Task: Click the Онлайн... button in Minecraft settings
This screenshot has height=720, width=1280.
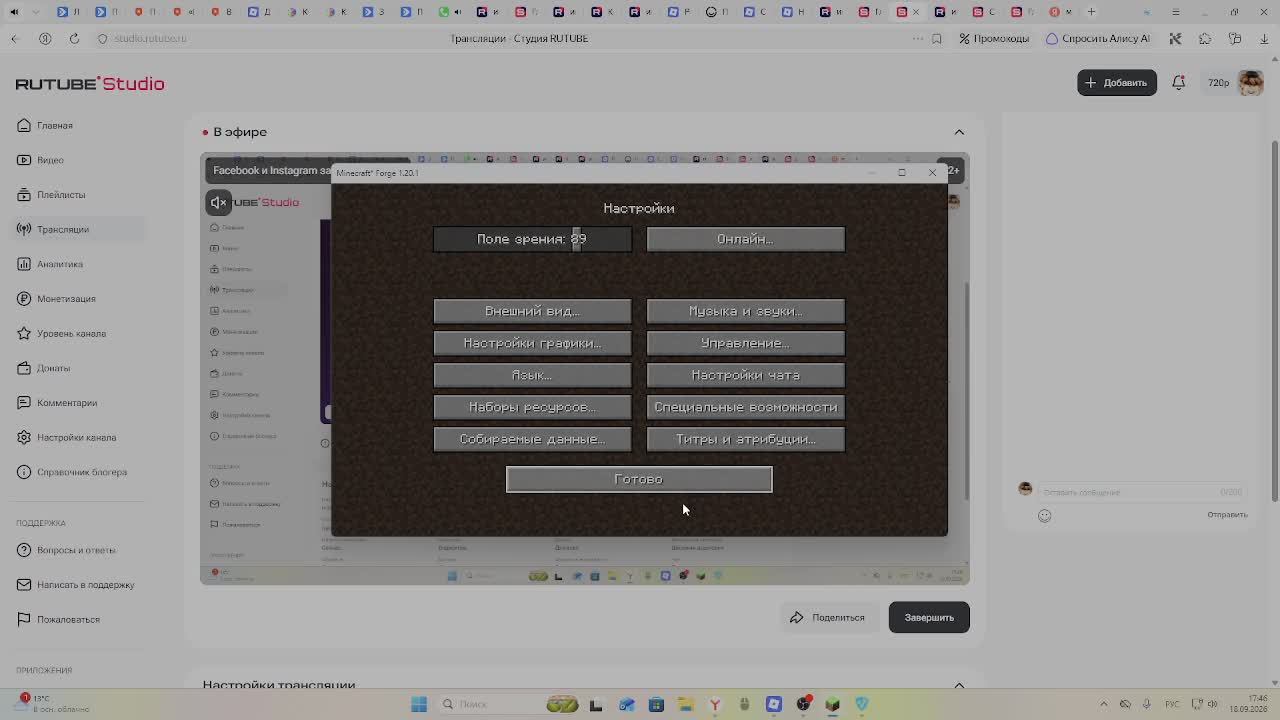Action: click(x=746, y=239)
